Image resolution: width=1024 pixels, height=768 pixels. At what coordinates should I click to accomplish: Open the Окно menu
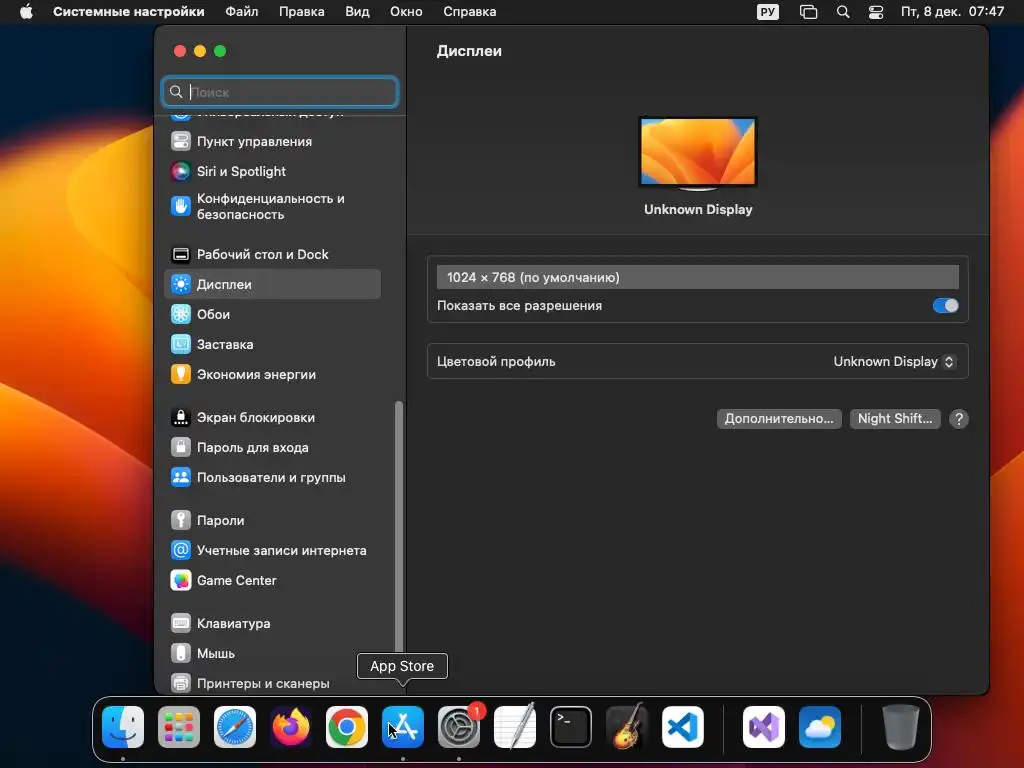tap(406, 12)
